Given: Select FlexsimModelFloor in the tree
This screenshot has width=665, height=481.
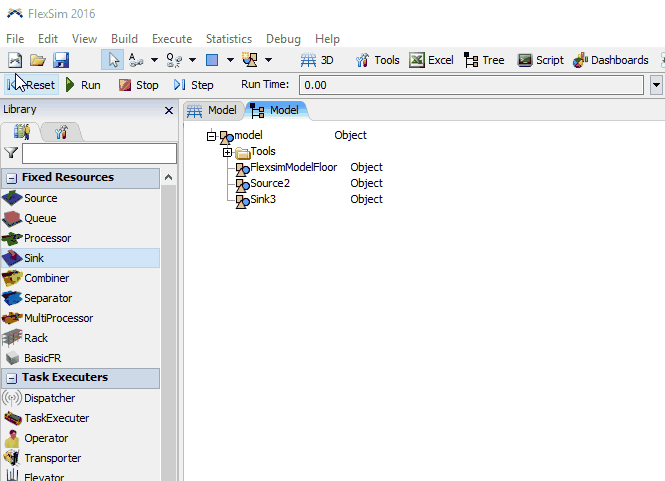Looking at the screenshot, I should pyautogui.click(x=293, y=167).
